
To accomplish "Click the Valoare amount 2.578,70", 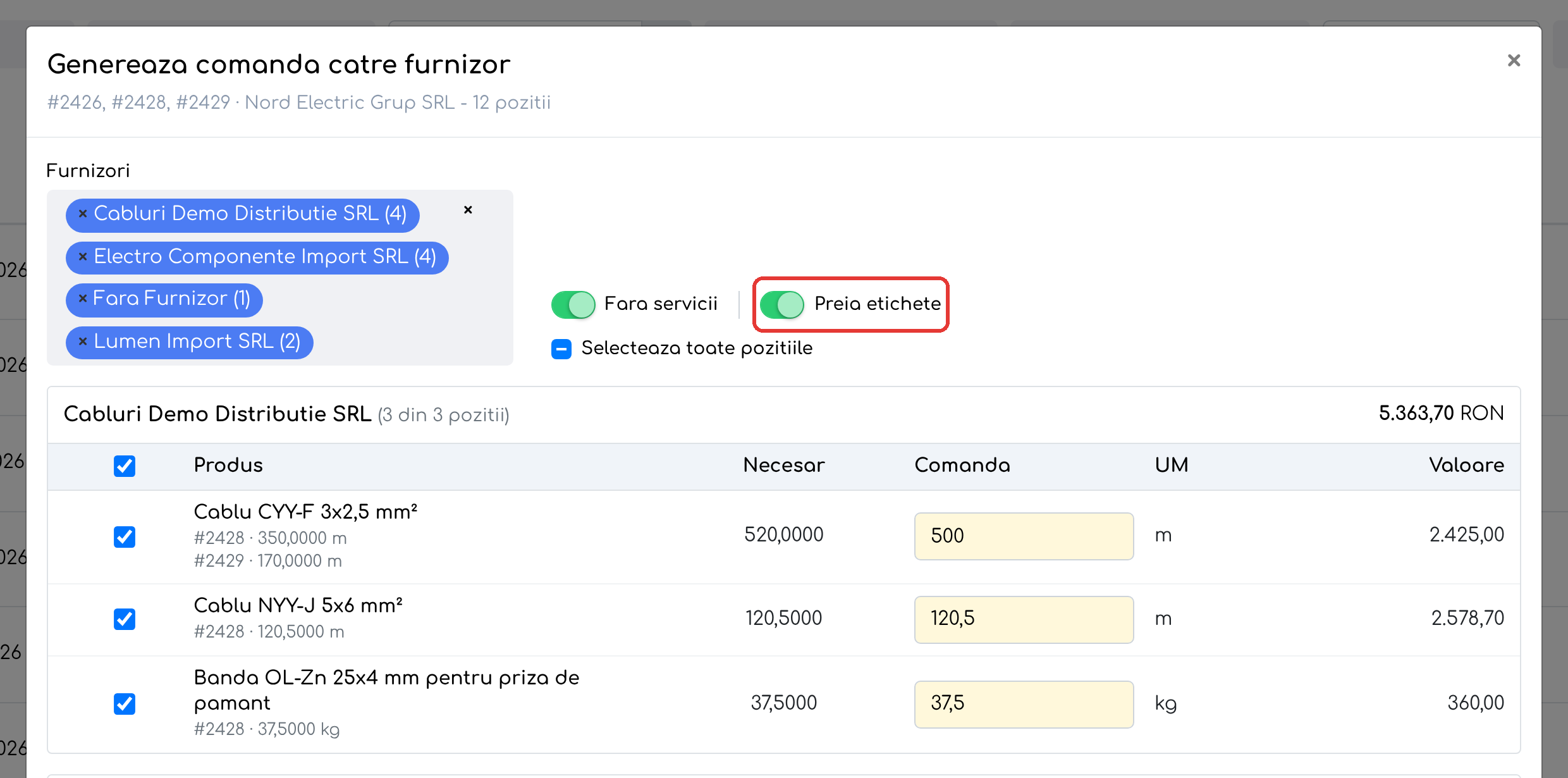I will (x=1467, y=618).
